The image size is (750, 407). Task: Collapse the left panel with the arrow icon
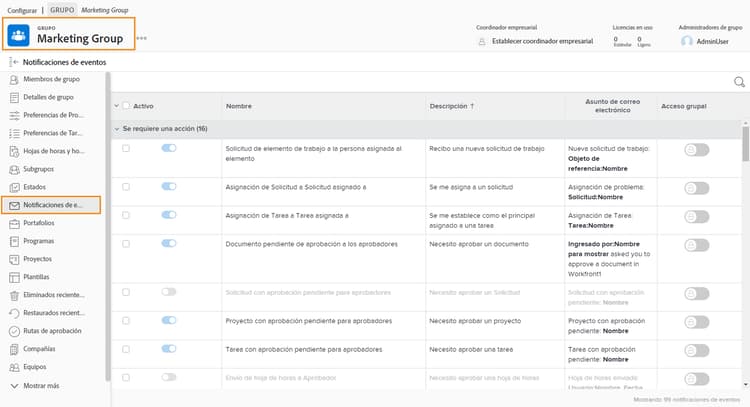click(13, 62)
